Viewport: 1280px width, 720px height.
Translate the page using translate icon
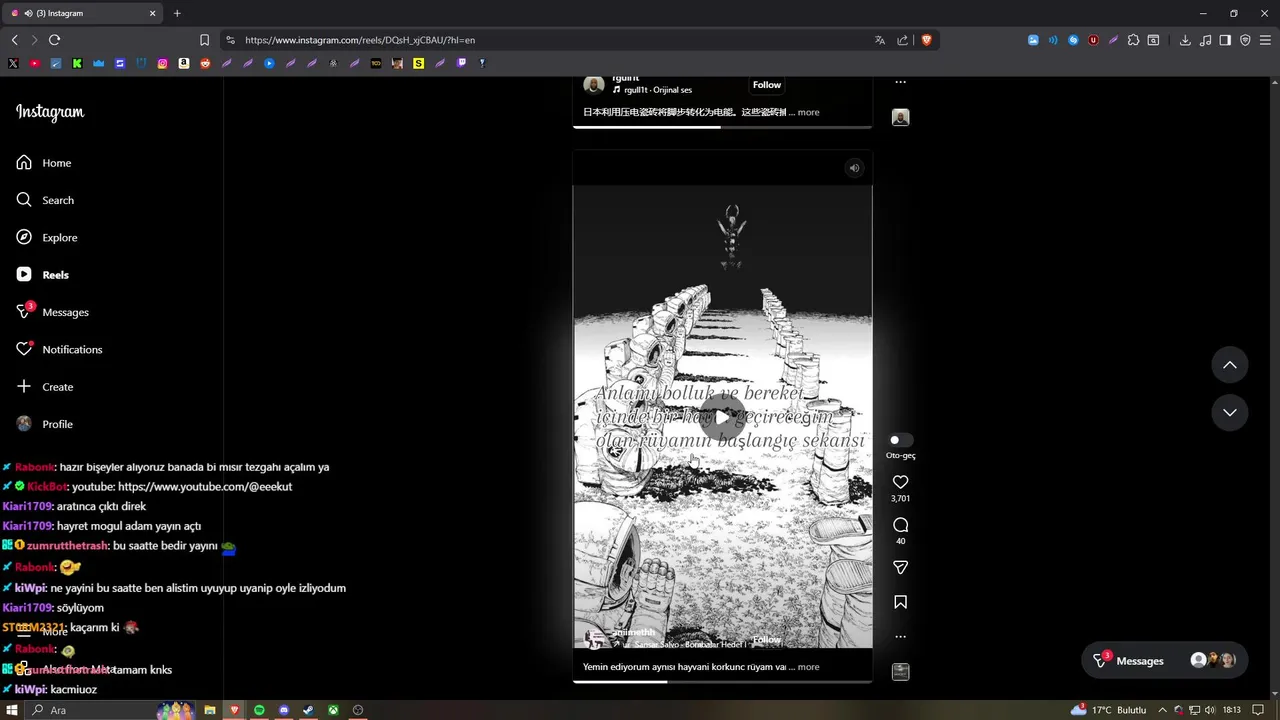tap(880, 40)
